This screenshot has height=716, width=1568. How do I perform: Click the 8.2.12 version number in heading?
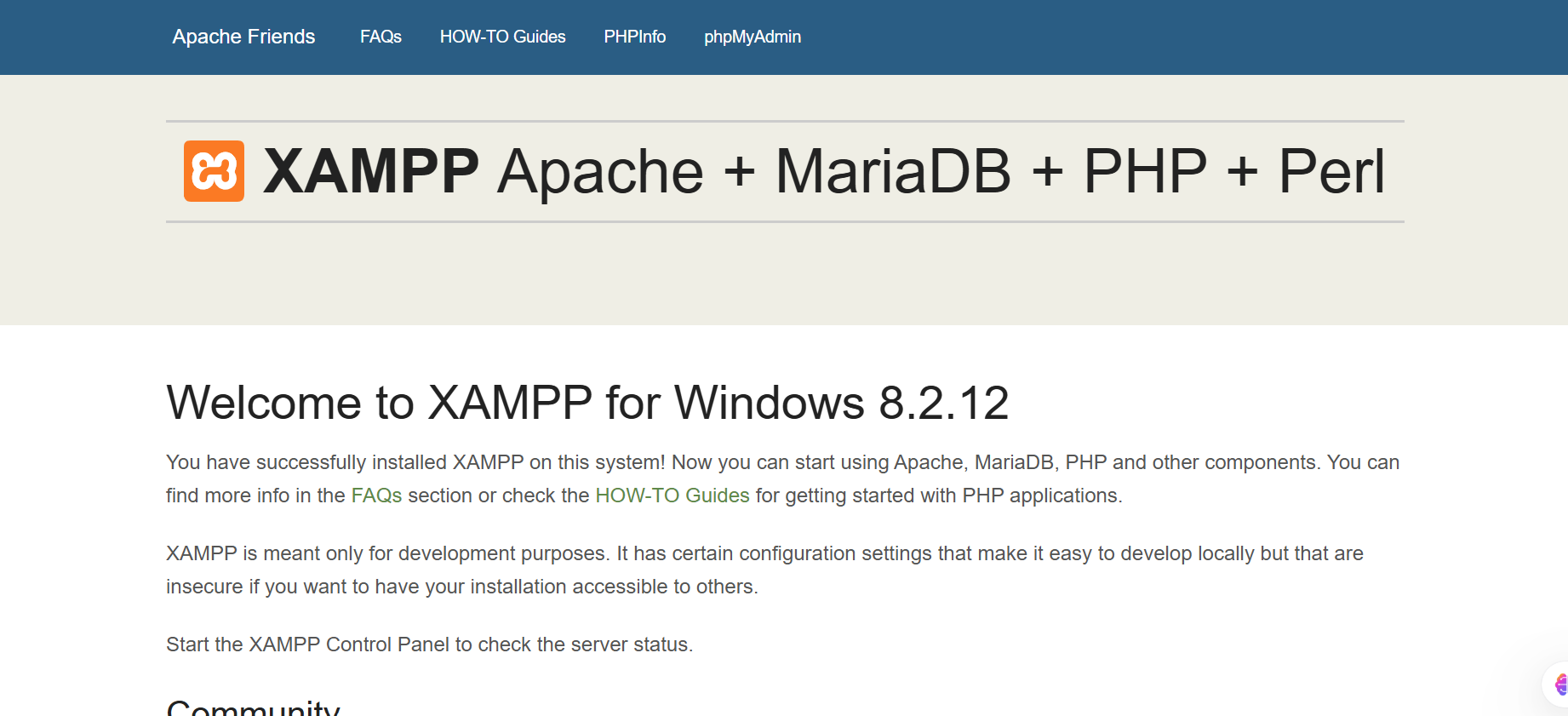click(x=944, y=403)
